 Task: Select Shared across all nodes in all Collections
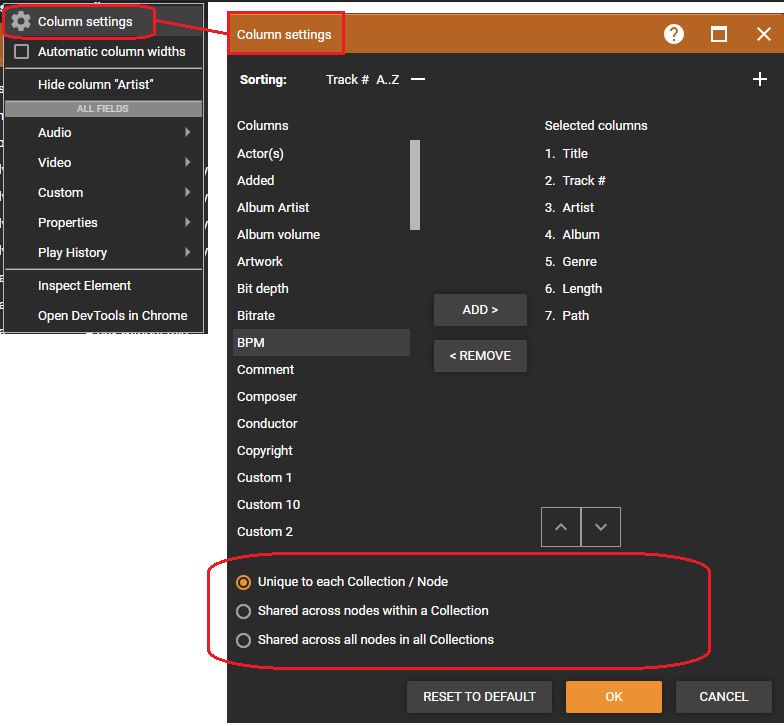(x=243, y=640)
